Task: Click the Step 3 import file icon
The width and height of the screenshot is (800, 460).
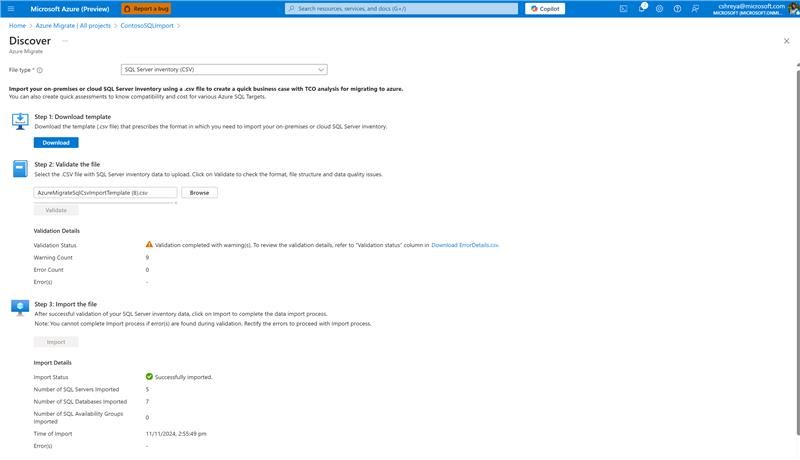Action: (20, 308)
